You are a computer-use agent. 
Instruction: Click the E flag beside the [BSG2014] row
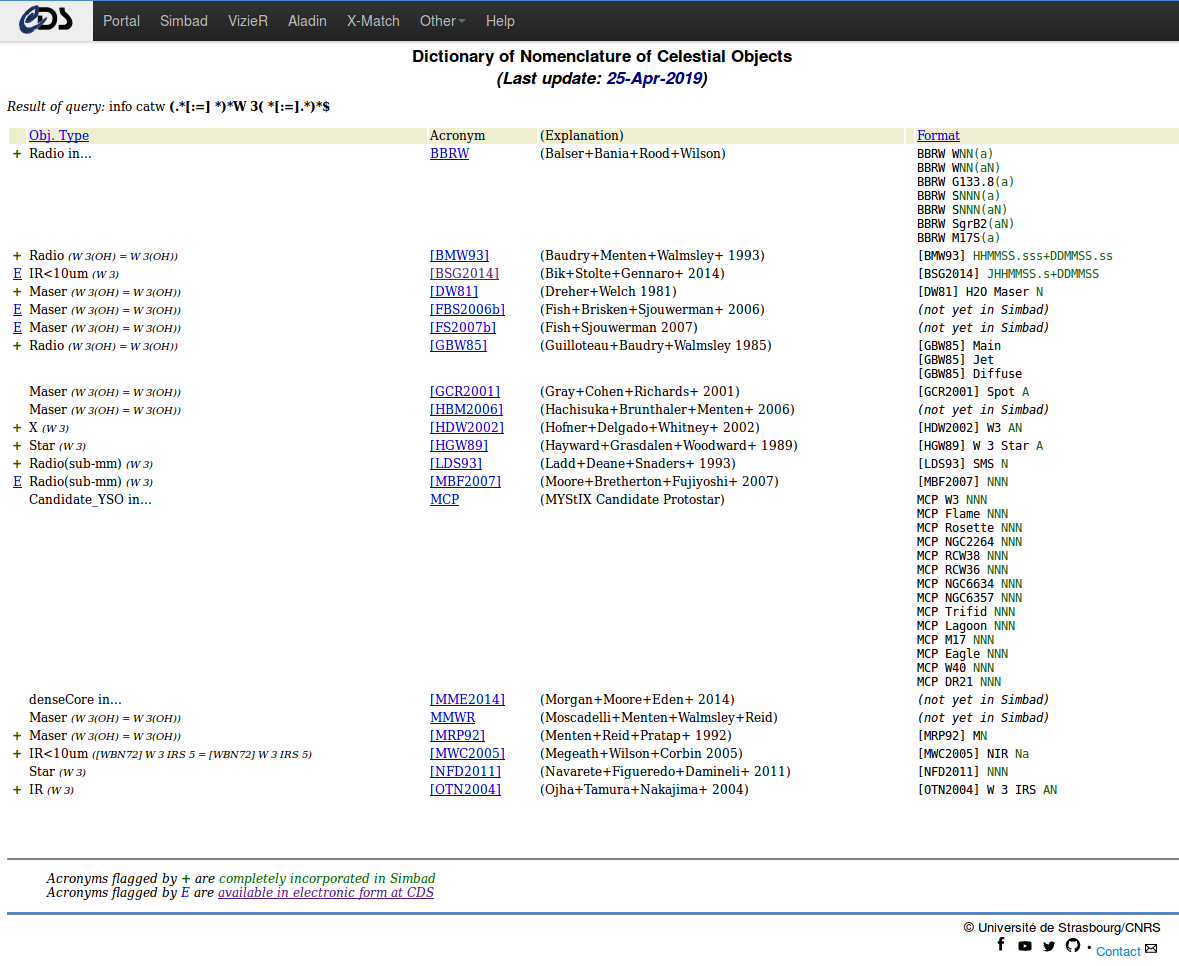click(x=17, y=274)
